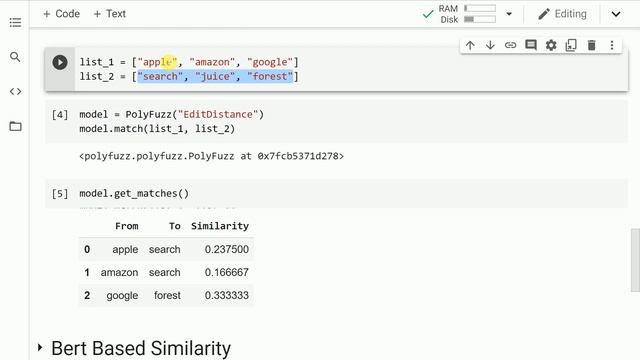
Task: Move cell up with the arrow icon
Action: click(x=470, y=45)
